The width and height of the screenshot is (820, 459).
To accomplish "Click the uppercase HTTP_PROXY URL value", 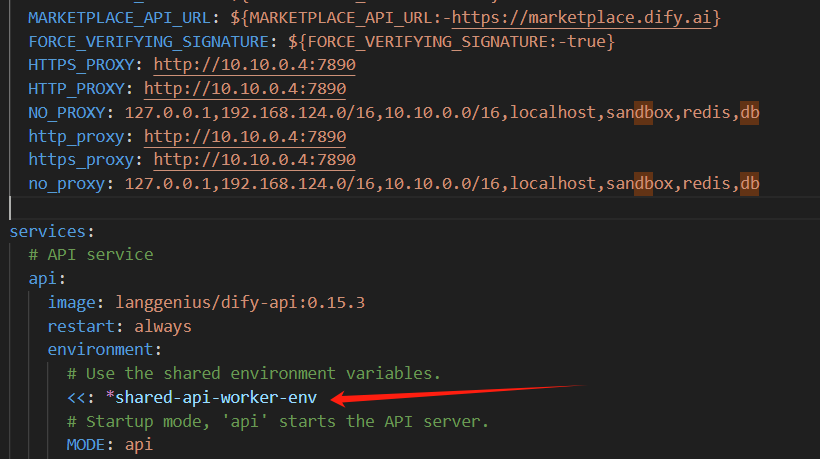I will coord(245,89).
